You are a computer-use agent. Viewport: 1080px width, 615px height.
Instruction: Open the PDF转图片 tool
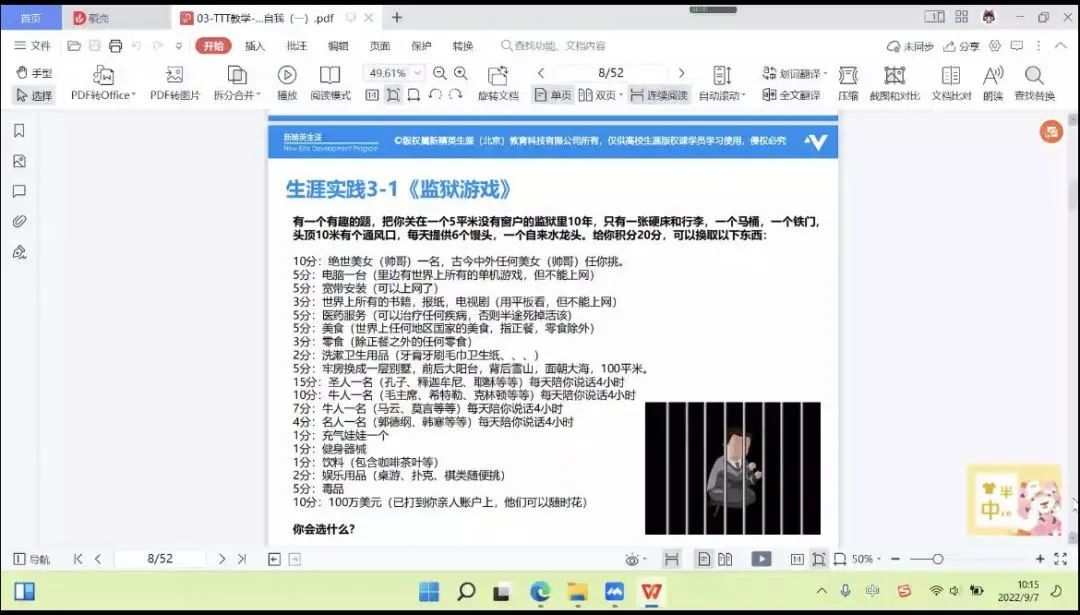coord(175,75)
